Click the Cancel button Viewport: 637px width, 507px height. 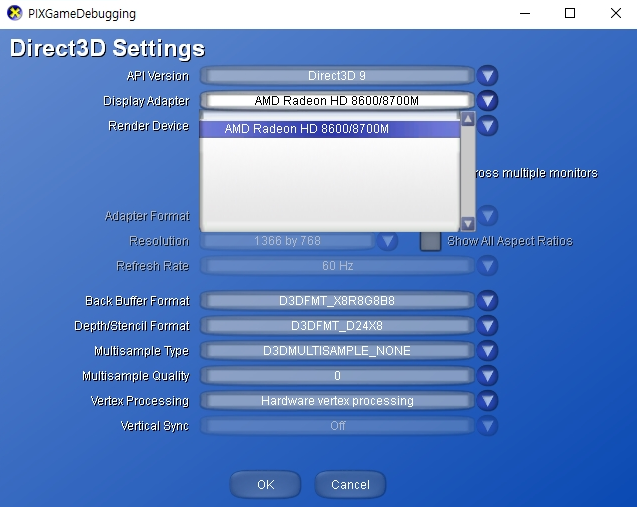350,484
